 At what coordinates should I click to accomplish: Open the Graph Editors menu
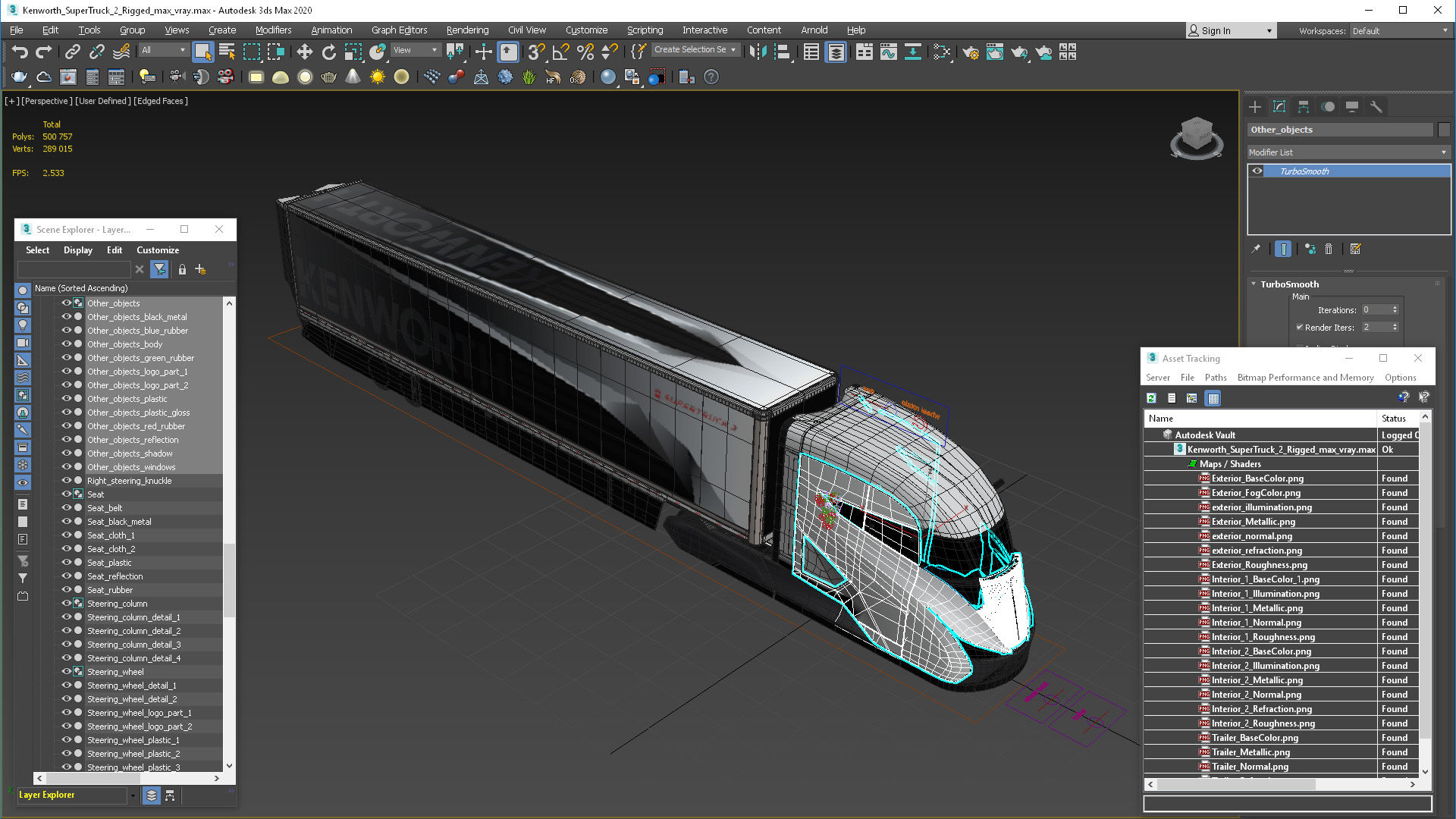(399, 30)
